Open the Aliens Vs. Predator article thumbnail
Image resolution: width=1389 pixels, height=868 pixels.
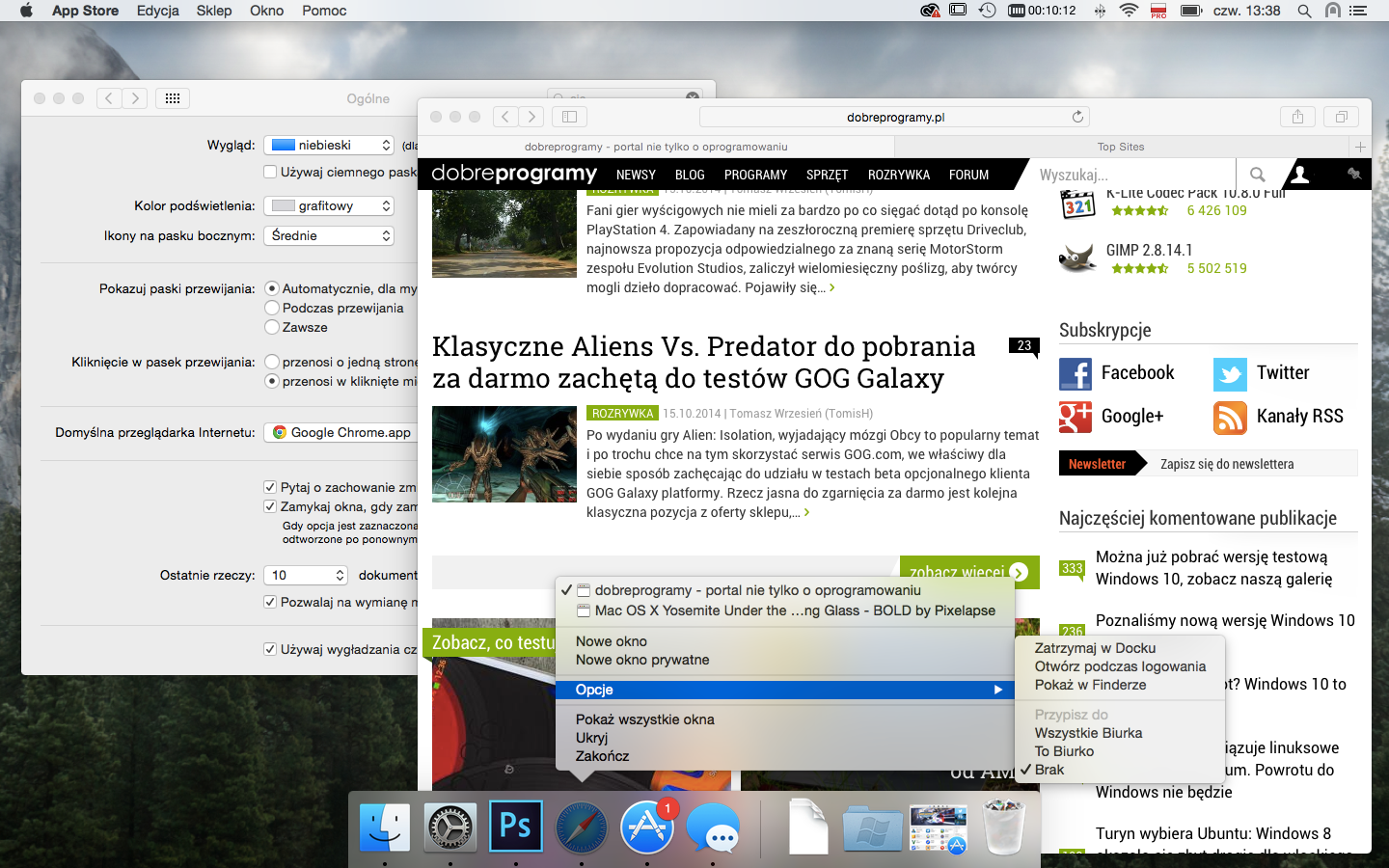504,454
